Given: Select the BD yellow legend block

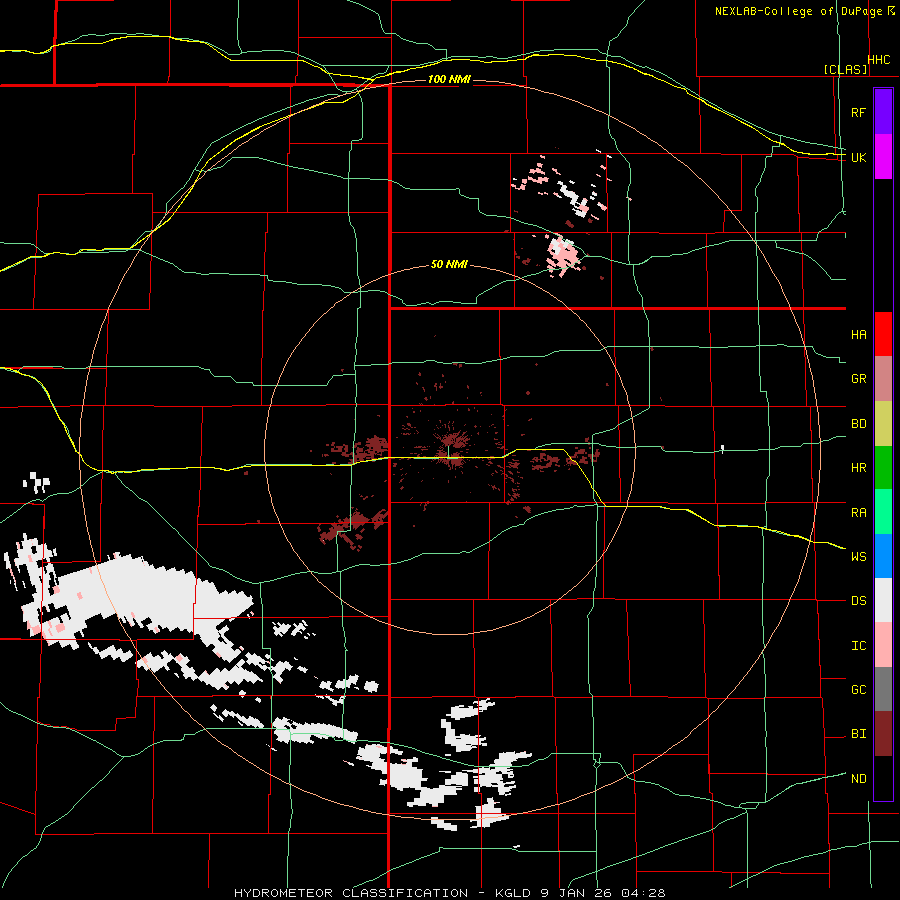Looking at the screenshot, I should [883, 423].
